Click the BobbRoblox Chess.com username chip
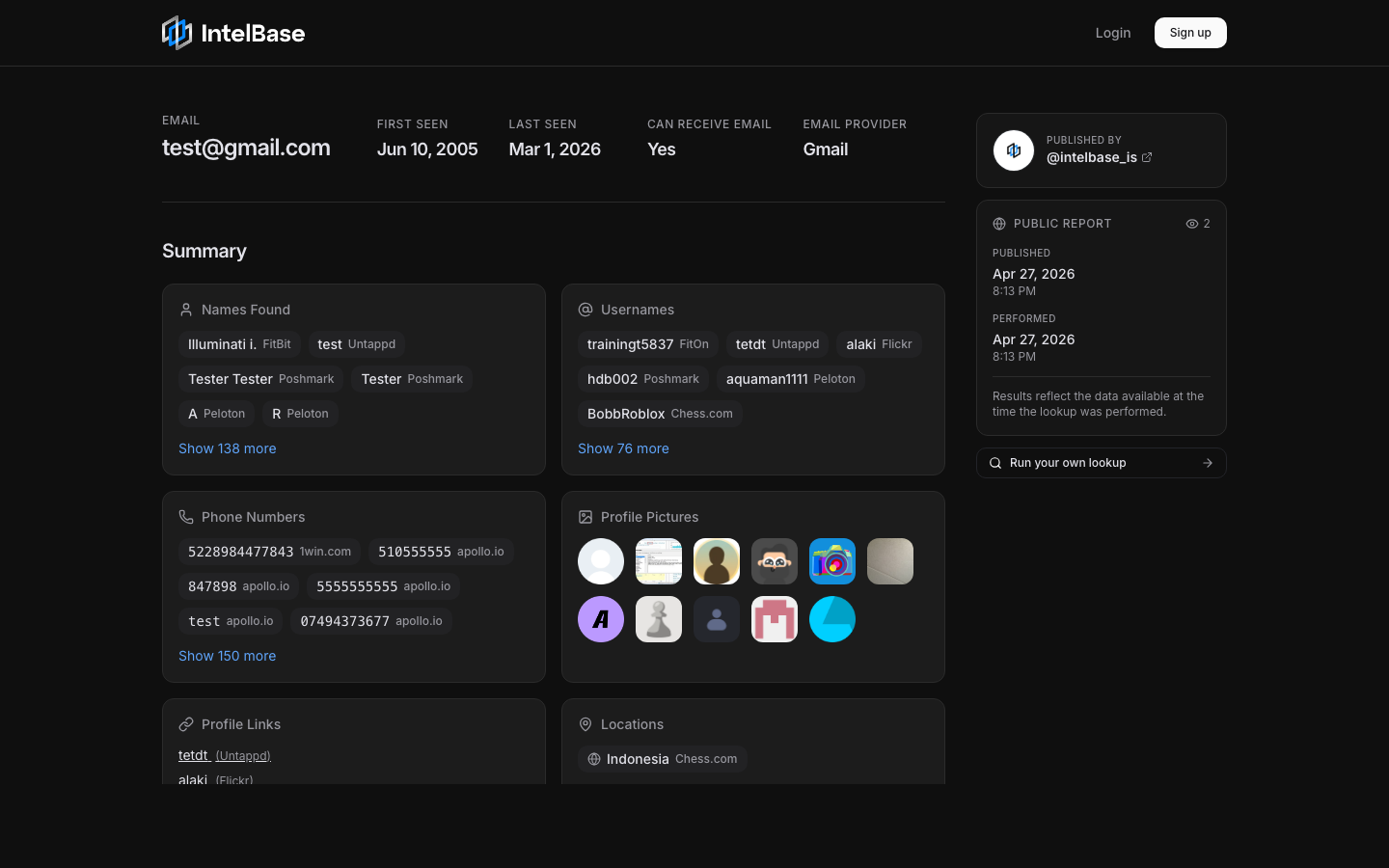Viewport: 1389px width, 868px height. pyautogui.click(x=660, y=414)
